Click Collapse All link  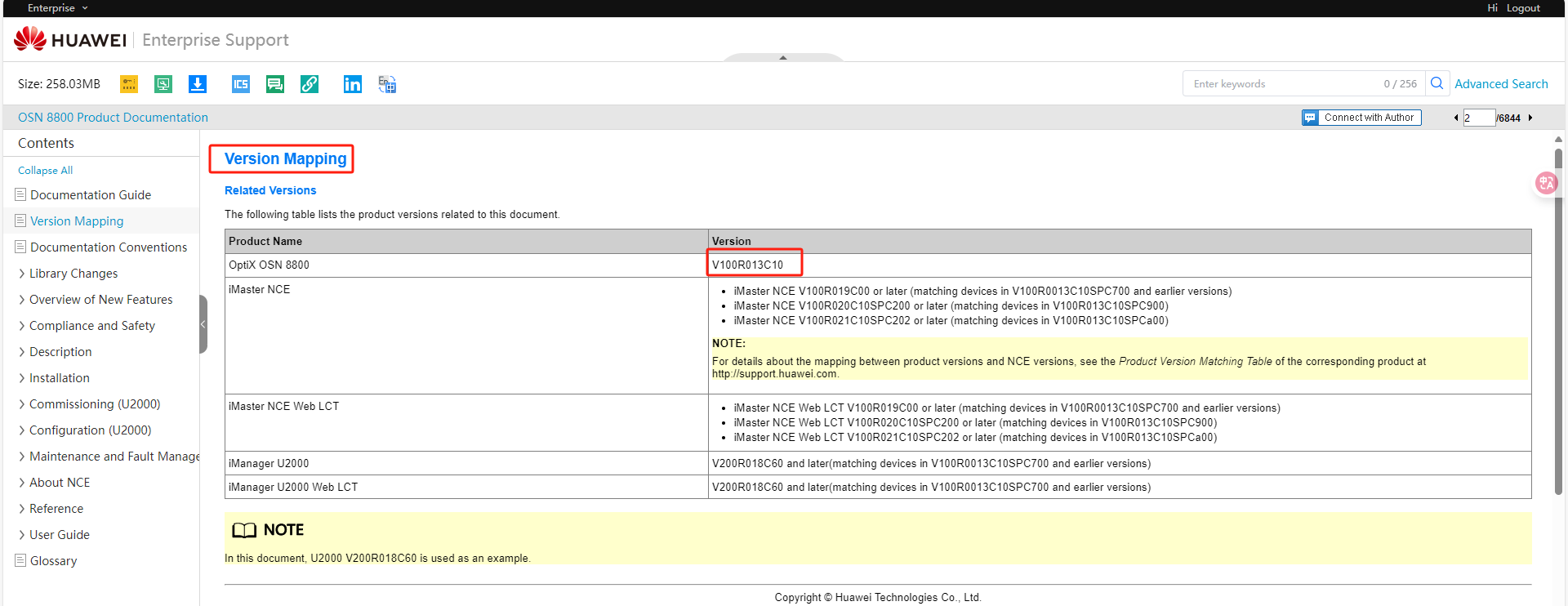pyautogui.click(x=45, y=171)
